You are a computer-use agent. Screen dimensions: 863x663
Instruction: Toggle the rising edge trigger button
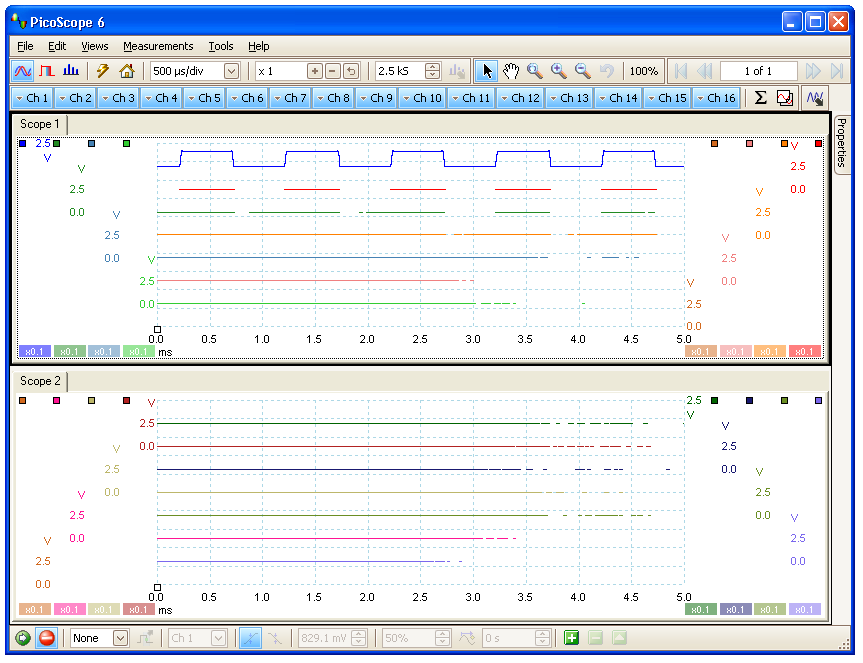pos(250,638)
